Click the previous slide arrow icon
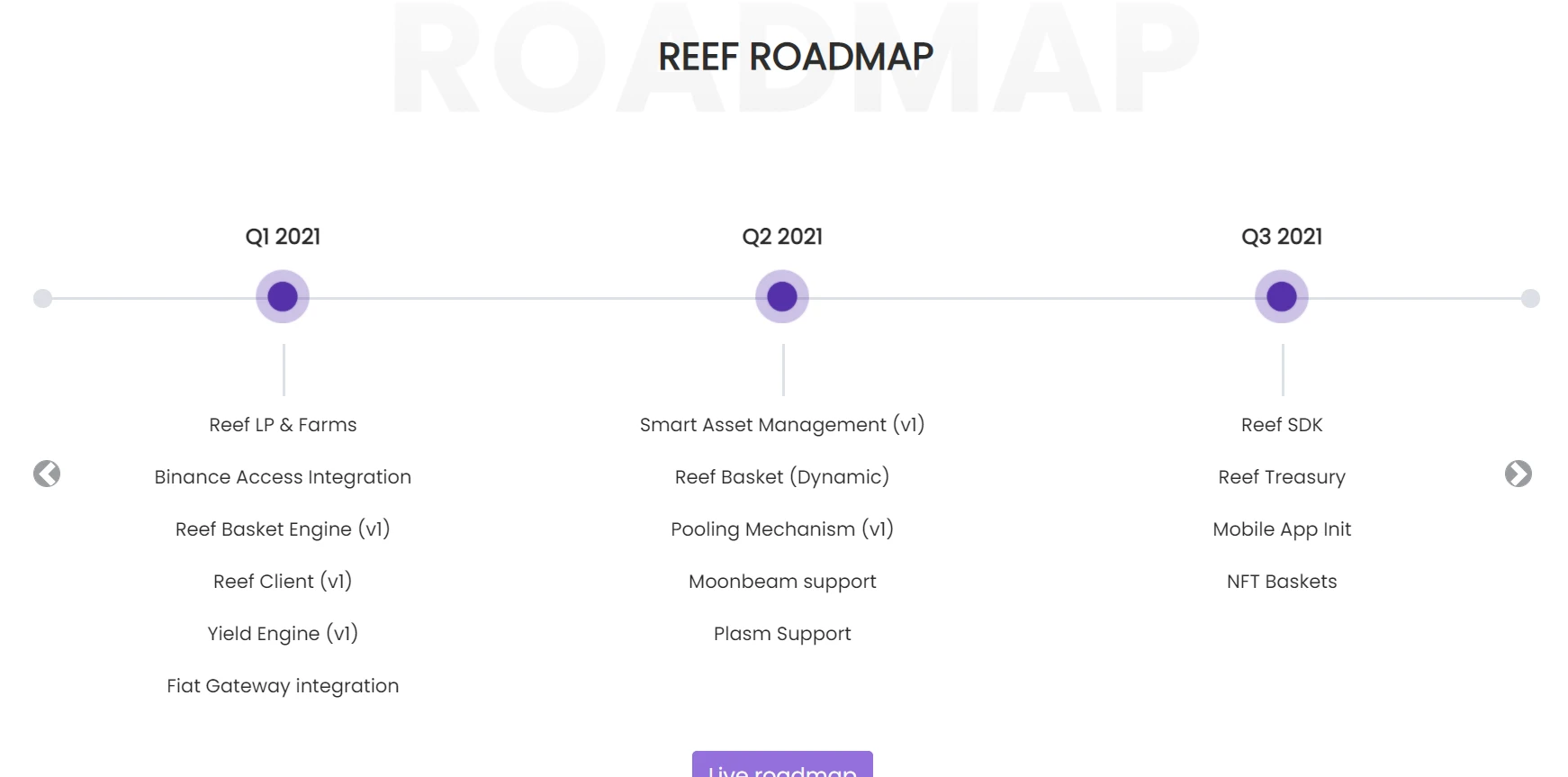Viewport: 1568px width, 777px height. click(x=47, y=474)
